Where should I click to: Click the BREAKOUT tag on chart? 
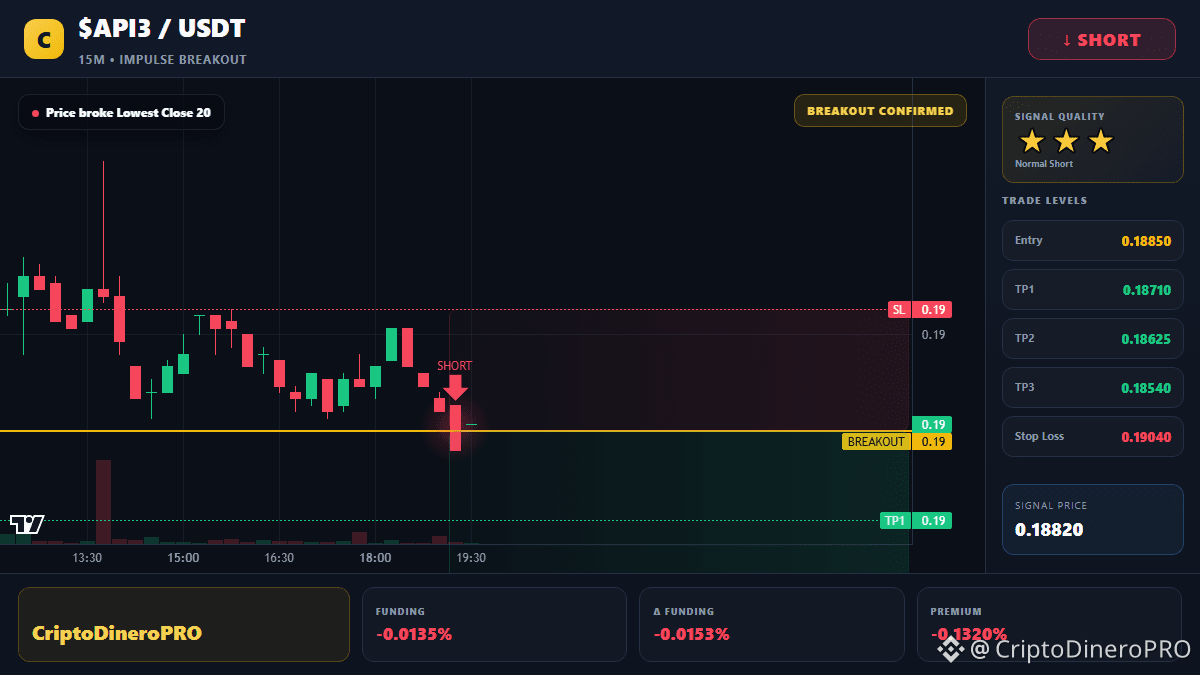coord(877,442)
